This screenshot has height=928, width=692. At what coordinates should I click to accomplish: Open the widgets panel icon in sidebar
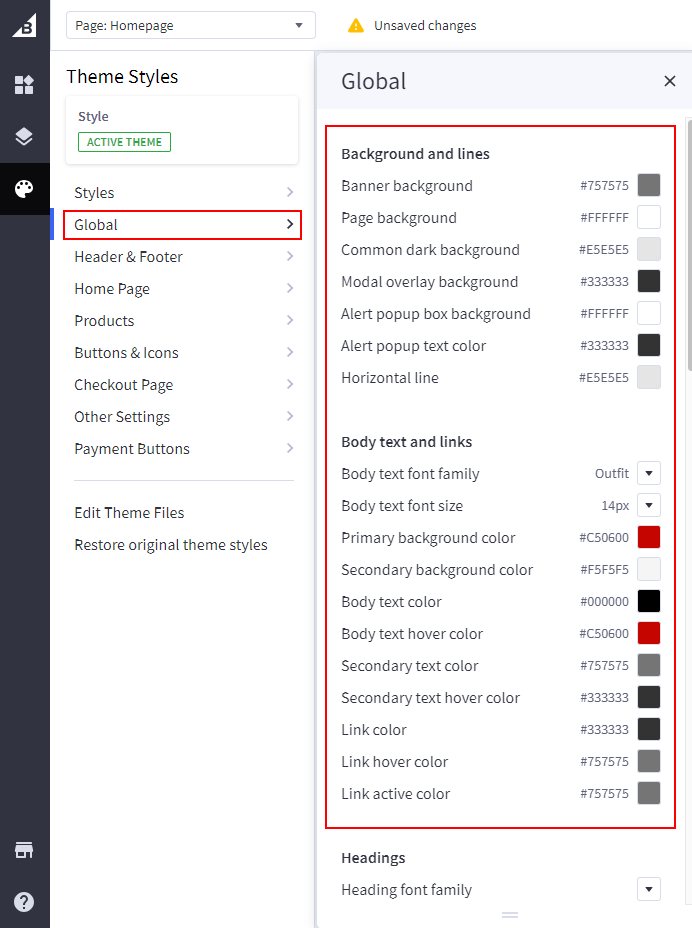(24, 85)
